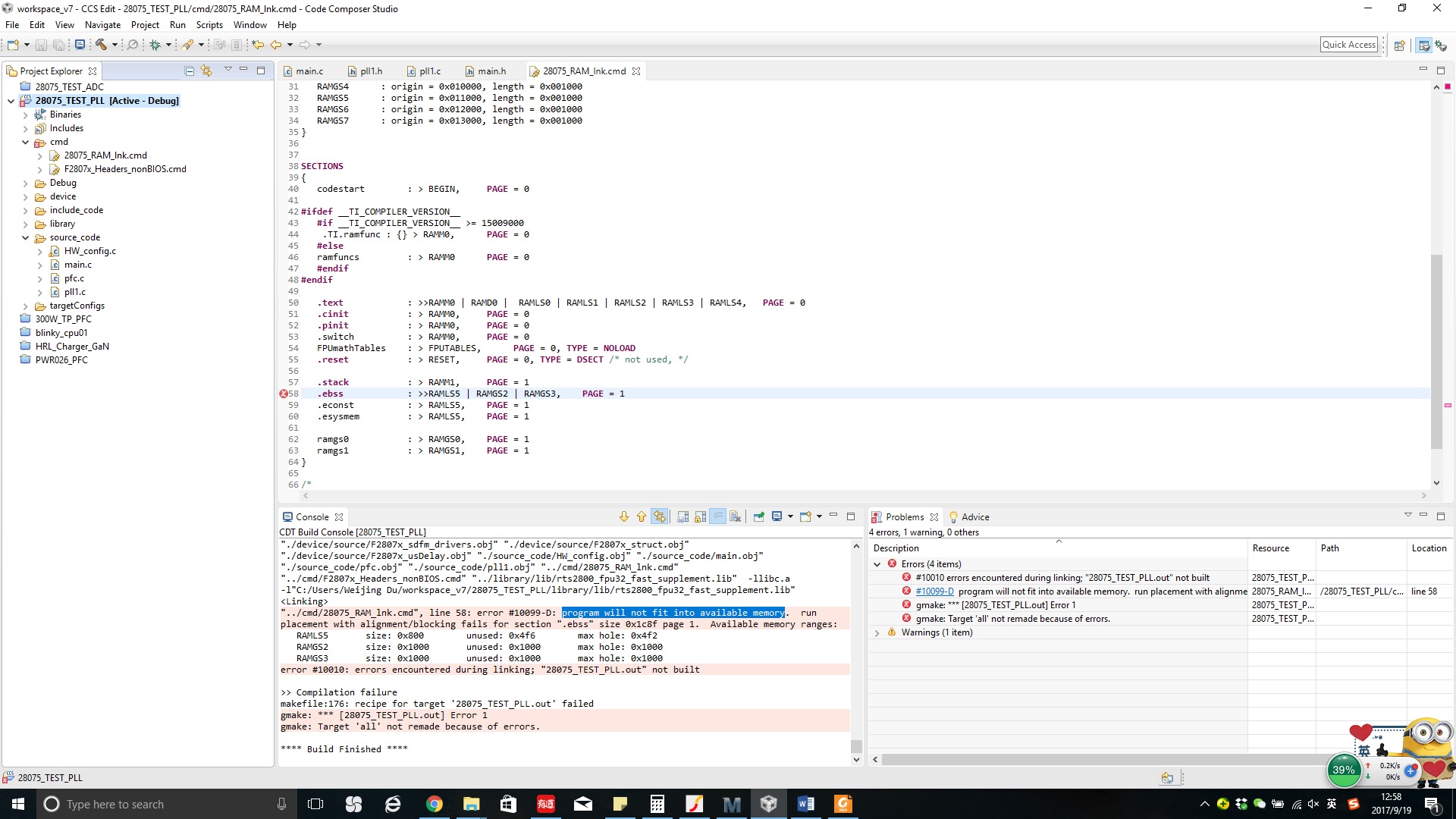Open Build hammer dropdown arrow
The height and width of the screenshot is (819, 1456).
pos(115,45)
